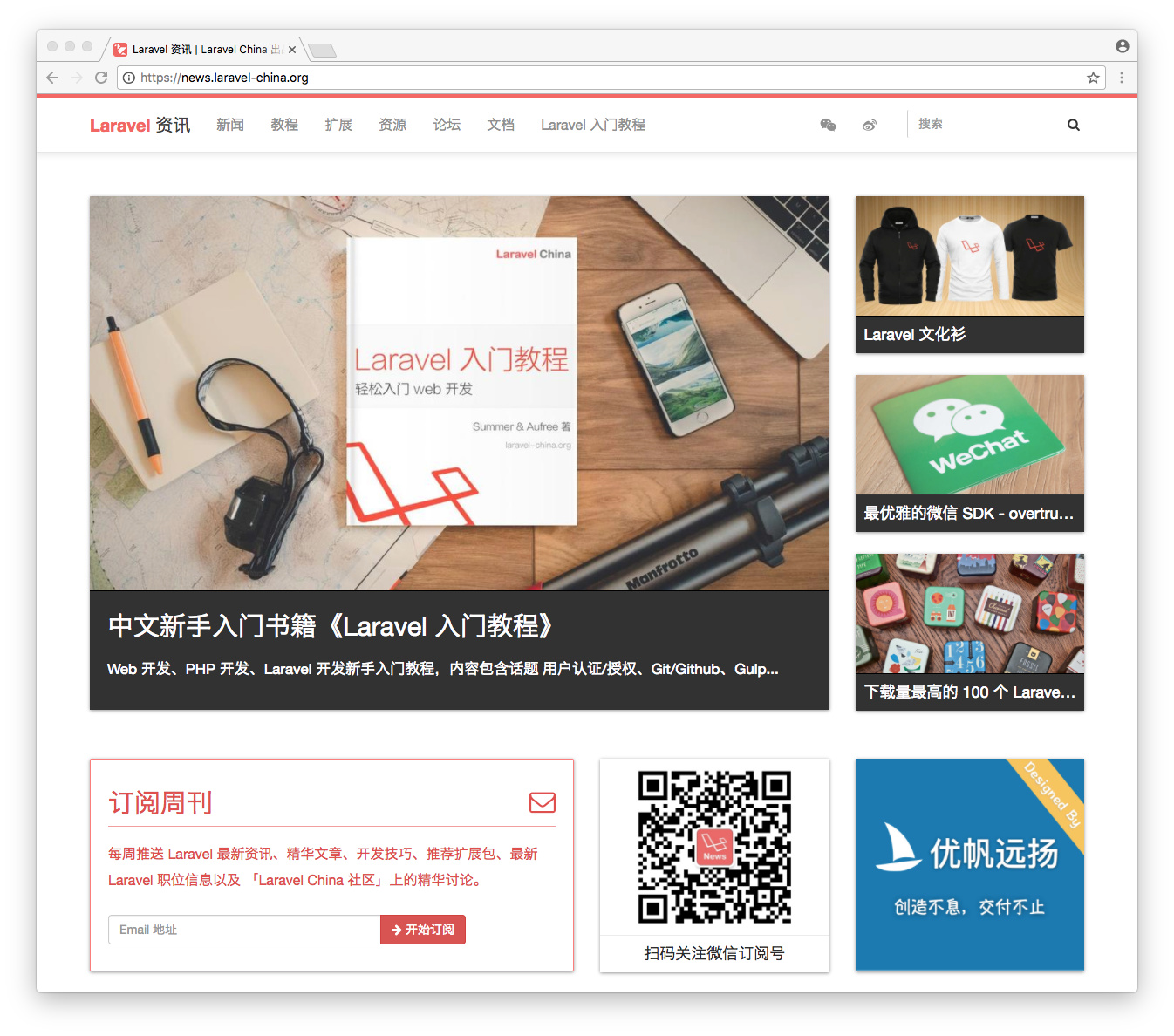Click the site info icon in address bar

129,78
